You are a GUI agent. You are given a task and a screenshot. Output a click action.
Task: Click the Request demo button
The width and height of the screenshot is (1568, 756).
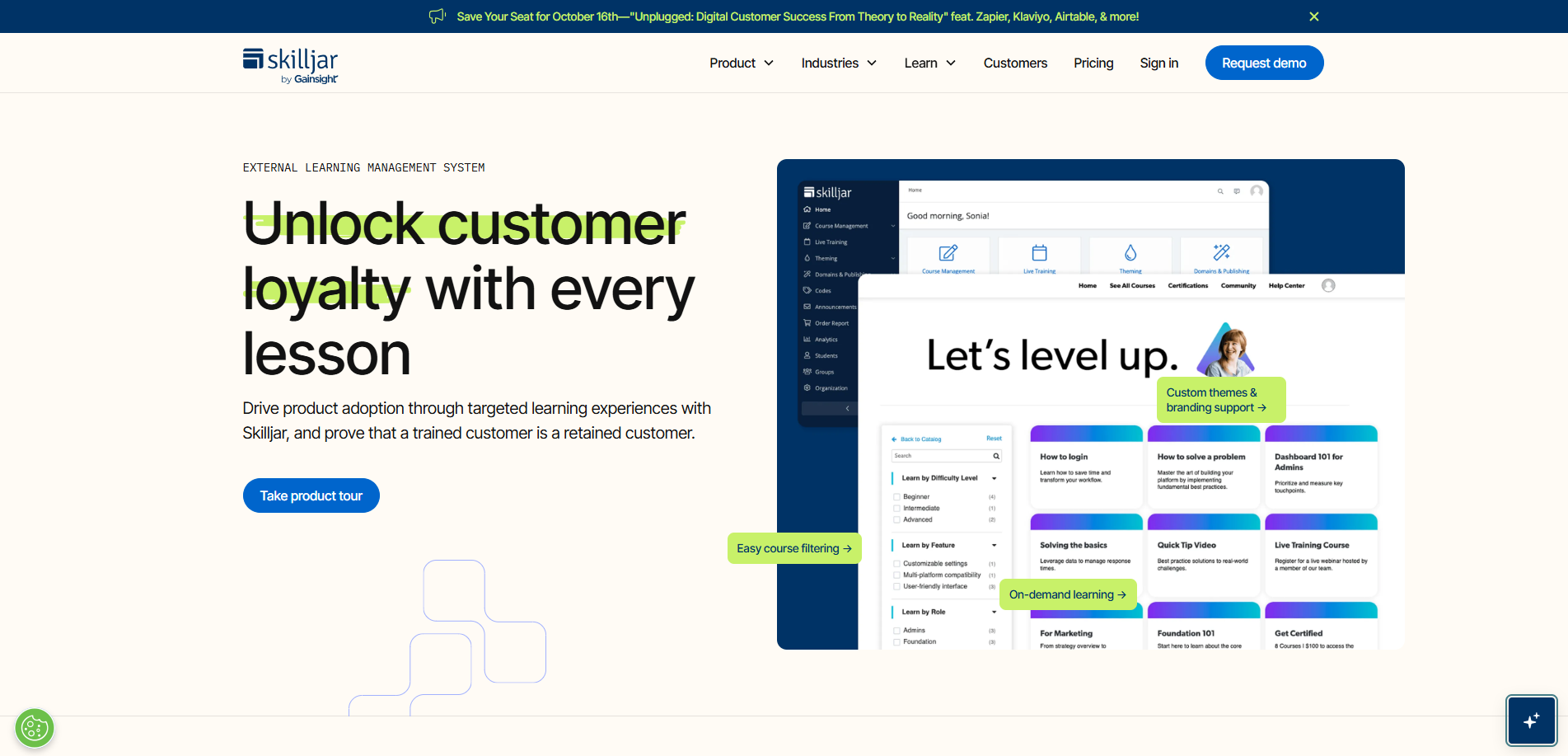1264,63
